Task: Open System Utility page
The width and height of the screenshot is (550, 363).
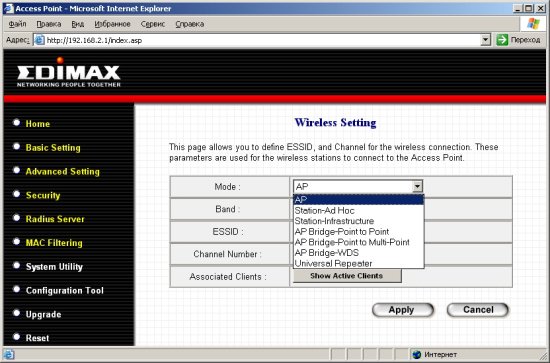Action: (54, 267)
